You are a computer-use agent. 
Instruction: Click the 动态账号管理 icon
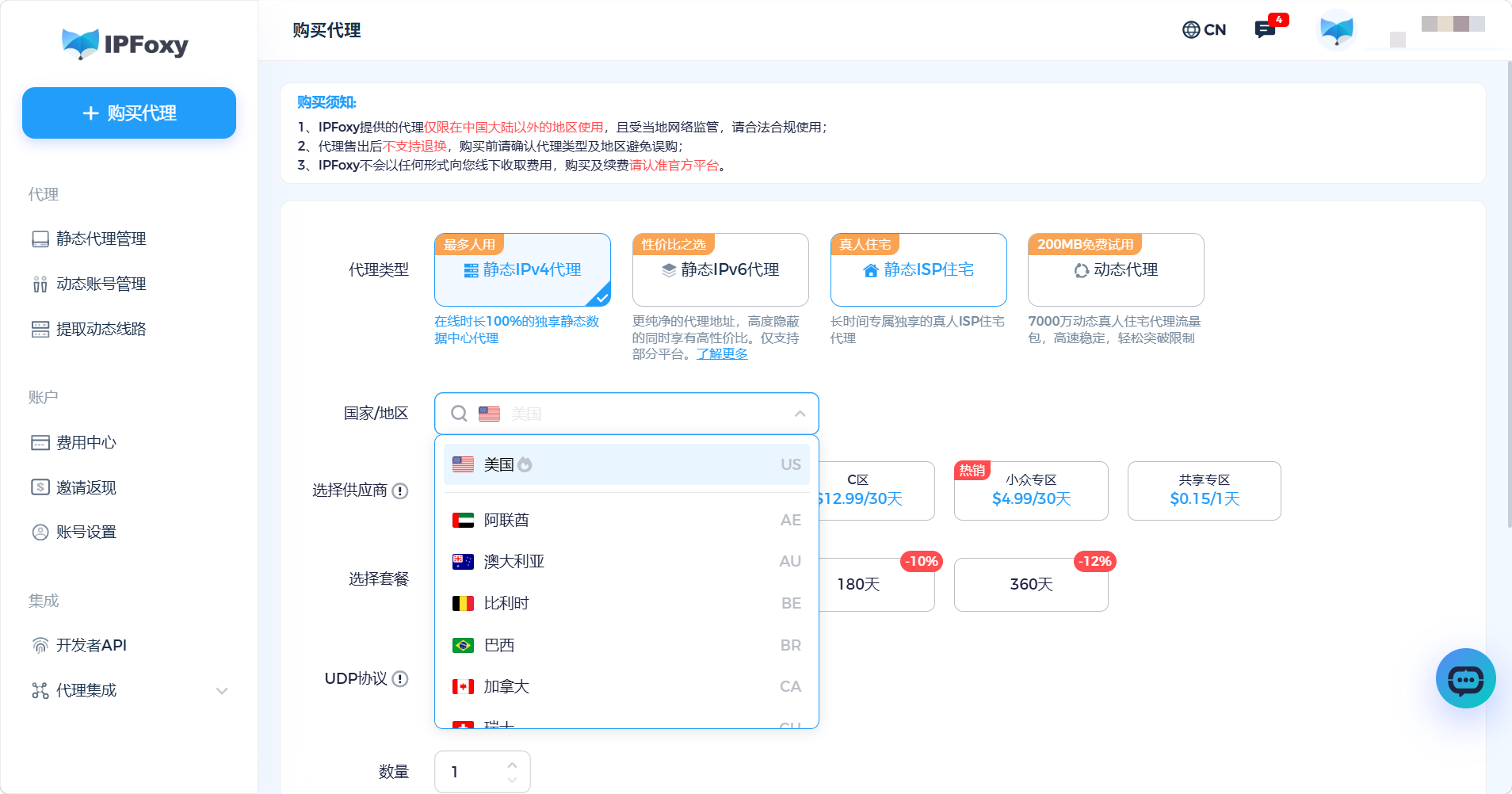[x=40, y=284]
